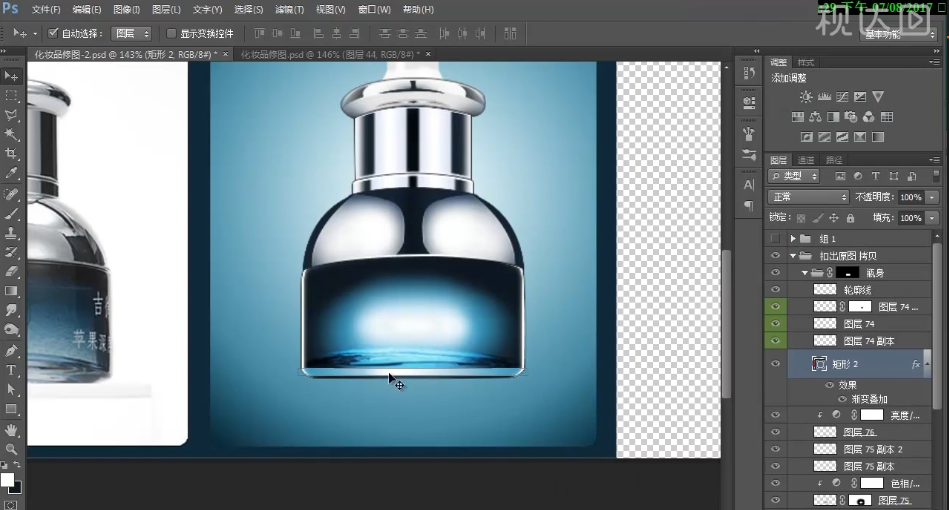This screenshot has height=510, width=949.
Task: Select the Move tool in the toolbox
Action: tap(11, 76)
